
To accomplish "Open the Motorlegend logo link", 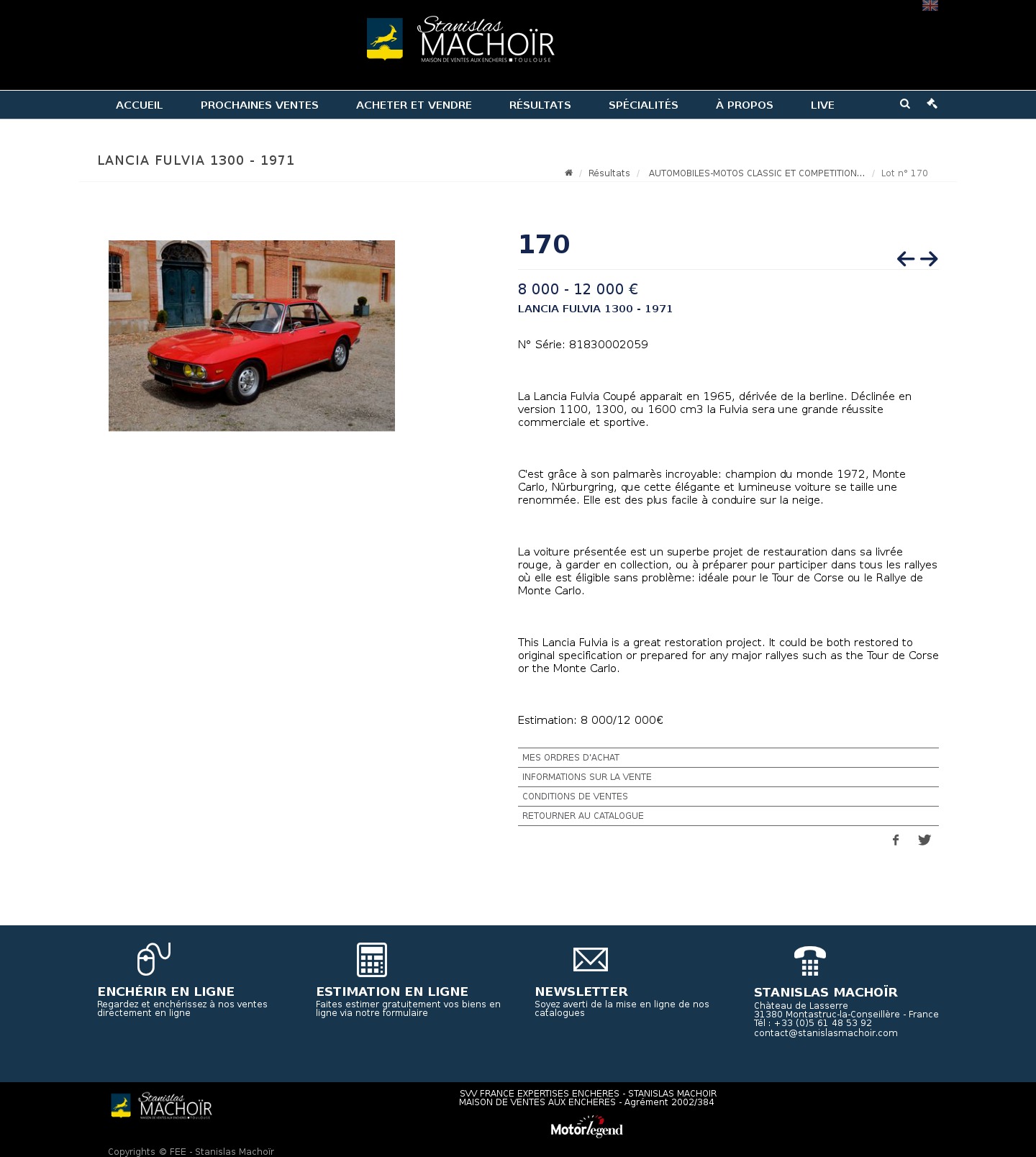I will 587,1127.
